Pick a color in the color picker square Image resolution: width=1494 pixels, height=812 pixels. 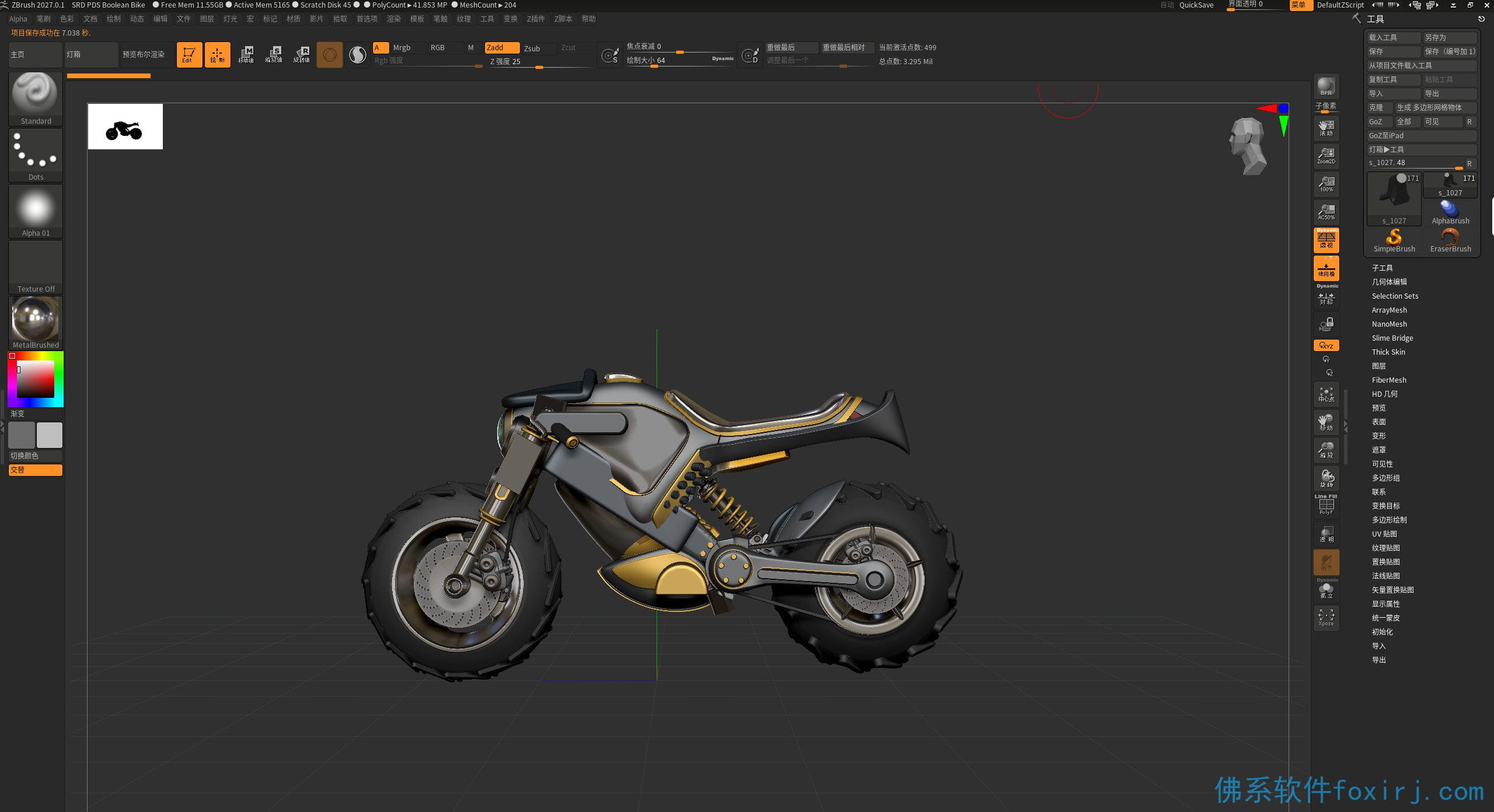click(x=36, y=379)
